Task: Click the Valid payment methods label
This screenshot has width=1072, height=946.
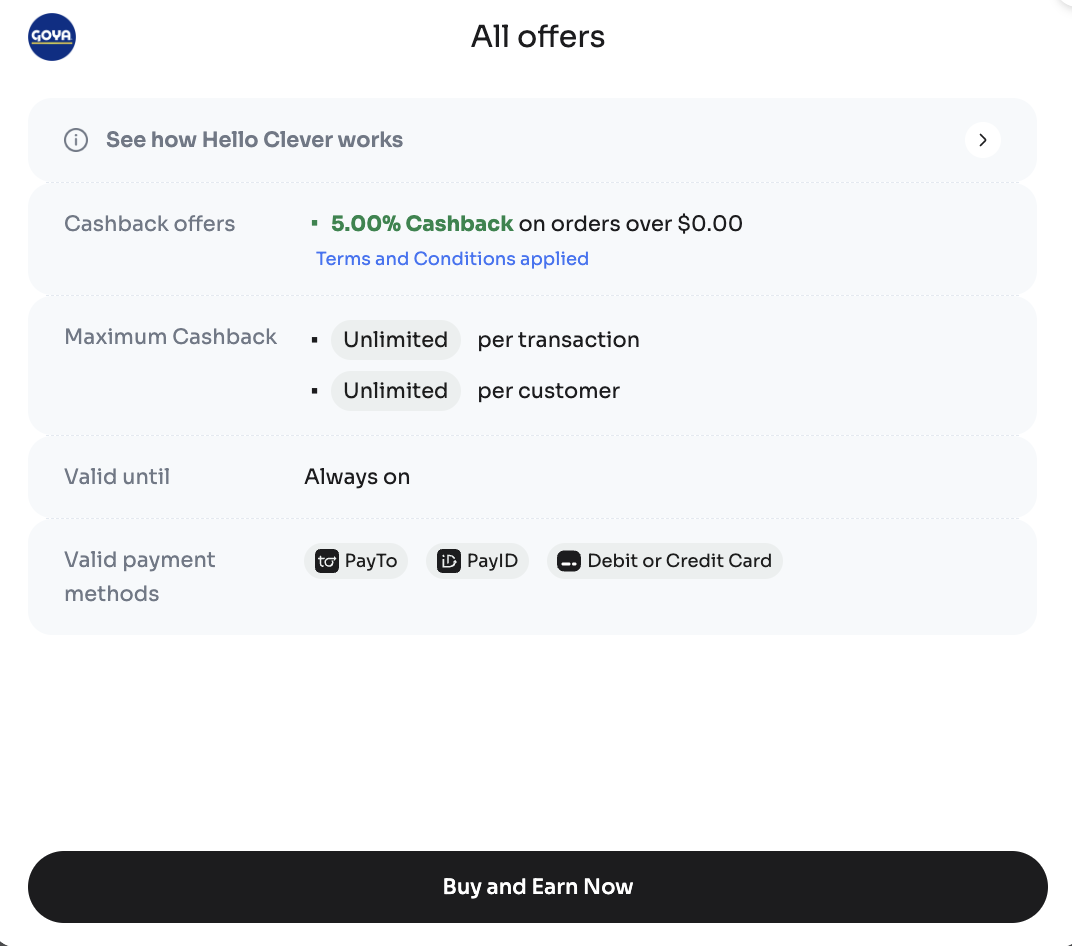Action: [140, 576]
